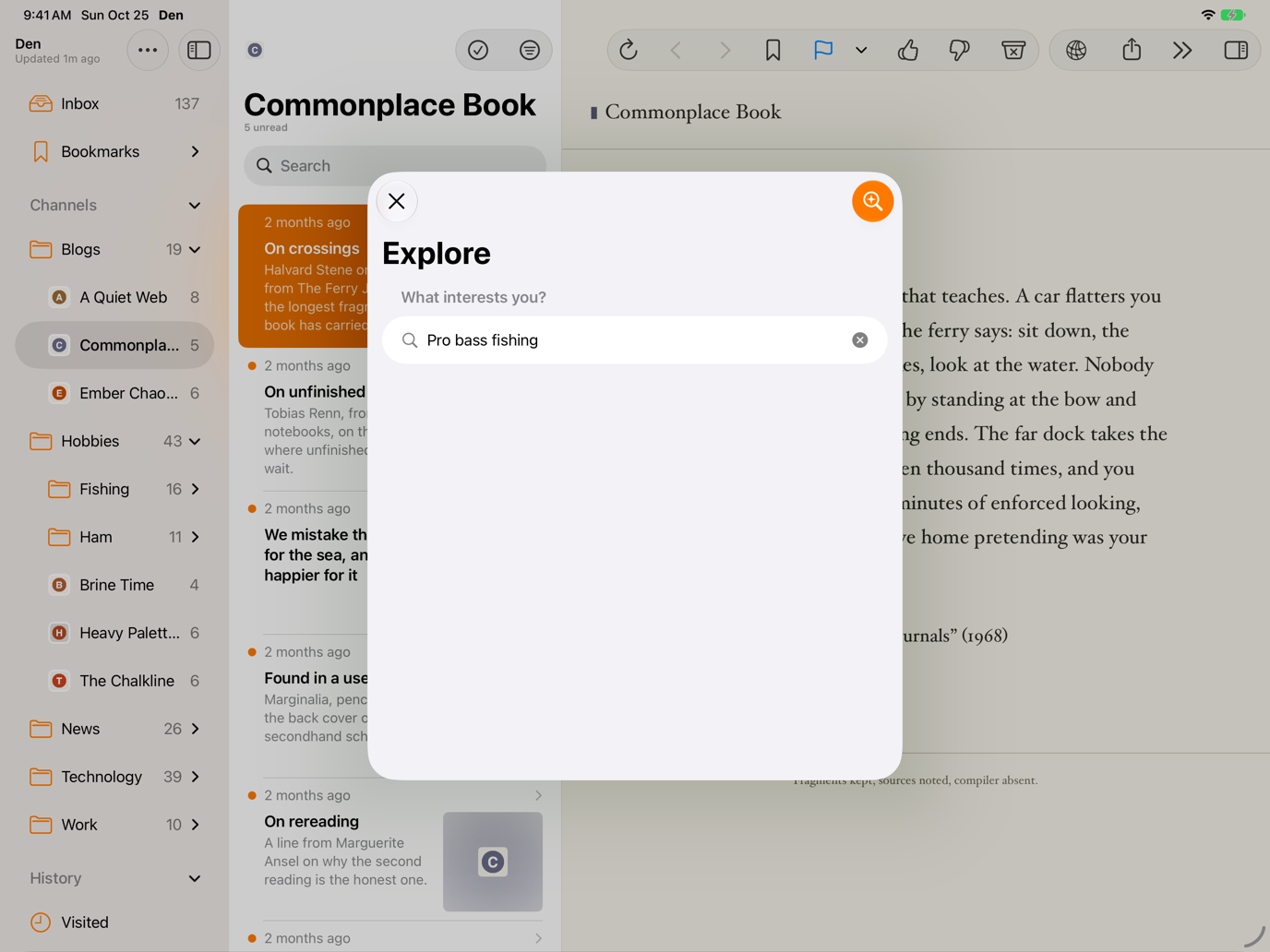The width and height of the screenshot is (1270, 952).
Task: Collapse the History section
Action: (195, 878)
